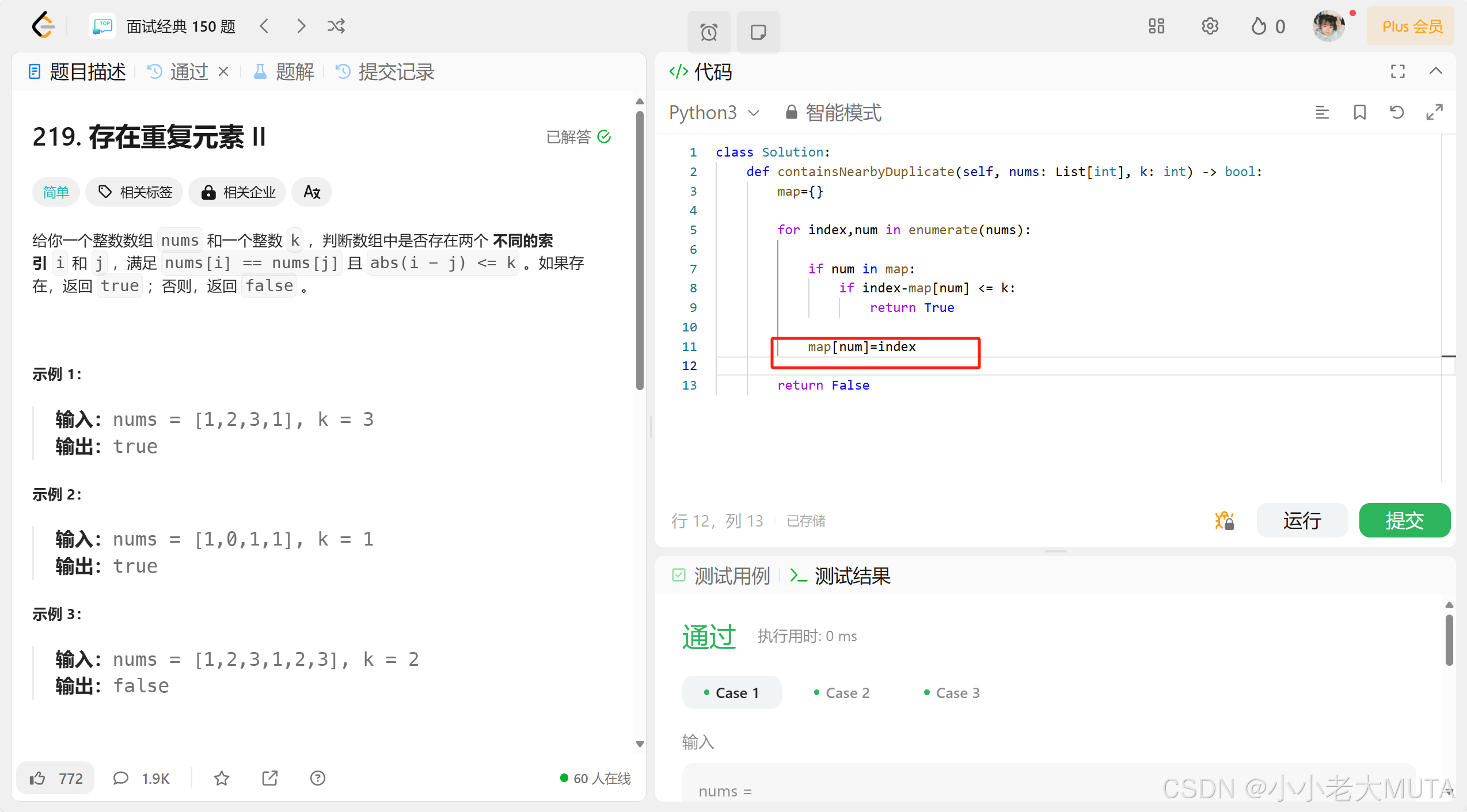Expand the 相关标签 tags section
Image resolution: width=1467 pixels, height=812 pixels.
click(135, 192)
